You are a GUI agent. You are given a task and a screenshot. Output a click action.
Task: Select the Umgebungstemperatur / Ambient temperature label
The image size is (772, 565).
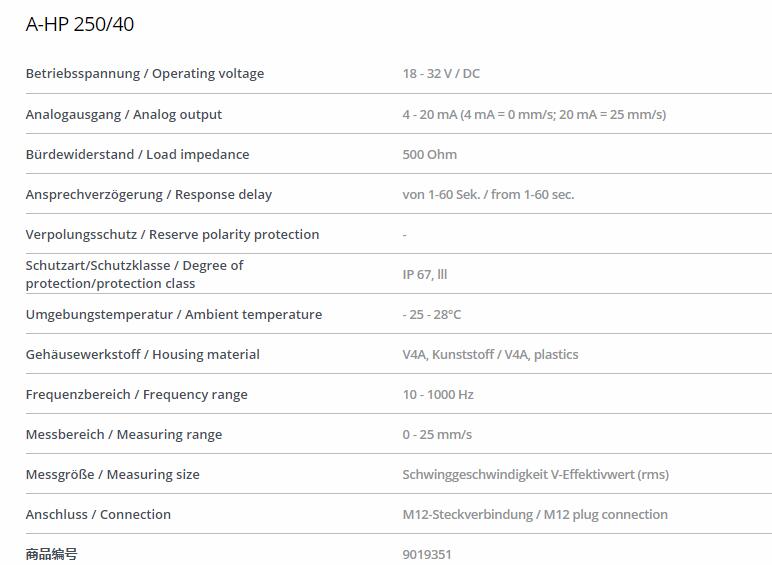(x=174, y=314)
